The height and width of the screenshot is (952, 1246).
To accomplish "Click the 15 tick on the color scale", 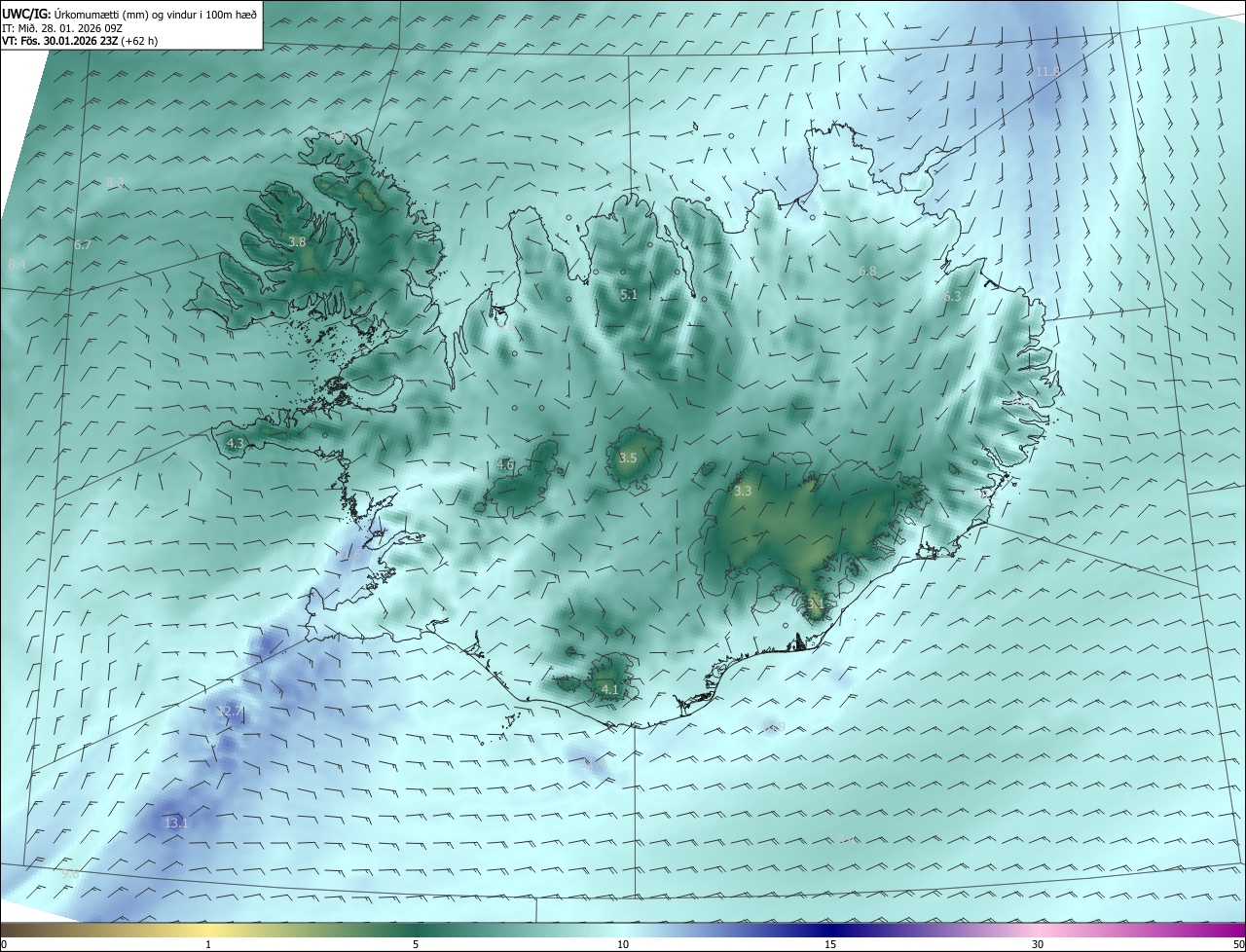I will (x=830, y=944).
